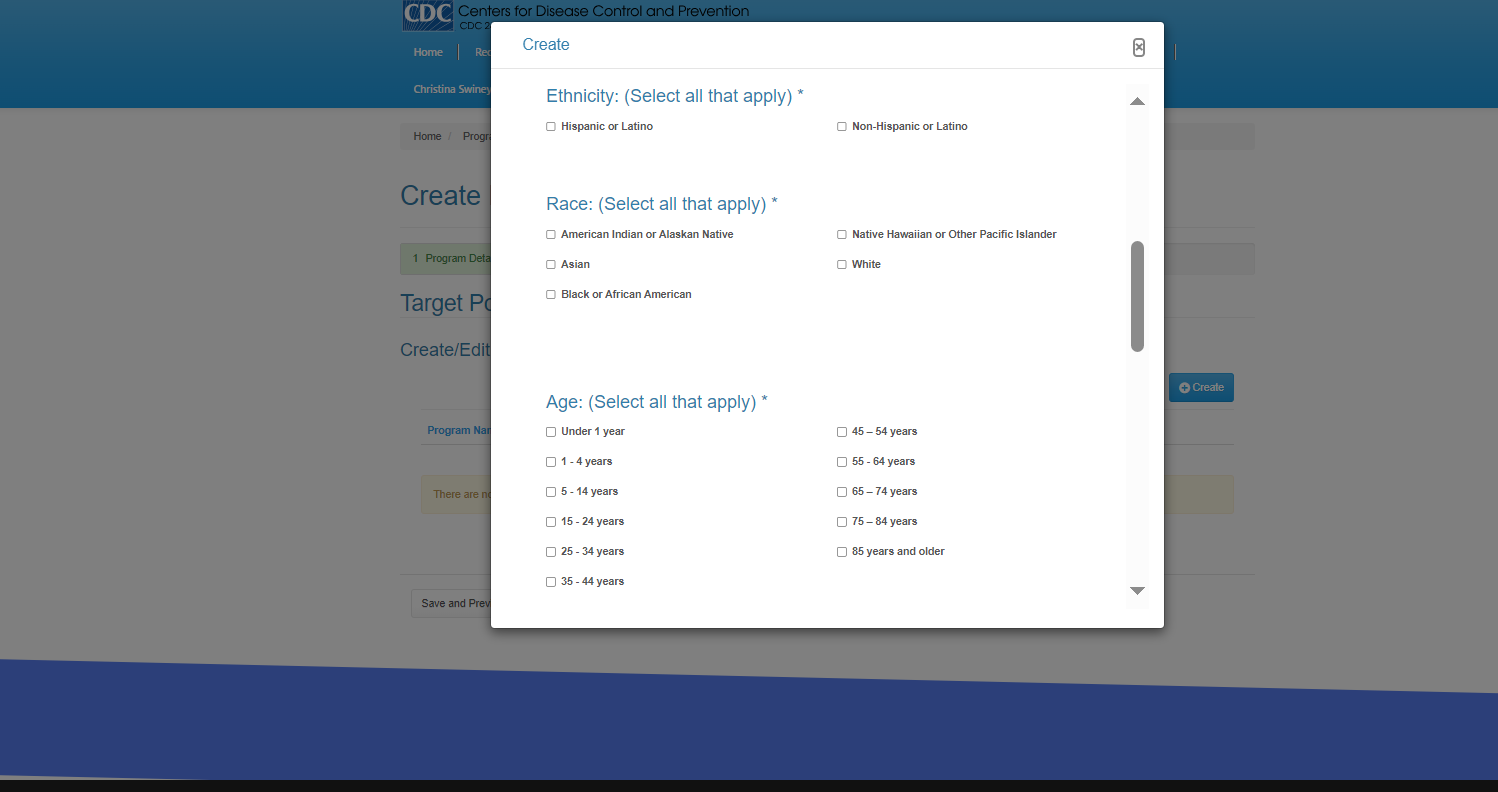Check the Hispanic or Latino checkbox
Image resolution: width=1498 pixels, height=792 pixels.
point(551,127)
